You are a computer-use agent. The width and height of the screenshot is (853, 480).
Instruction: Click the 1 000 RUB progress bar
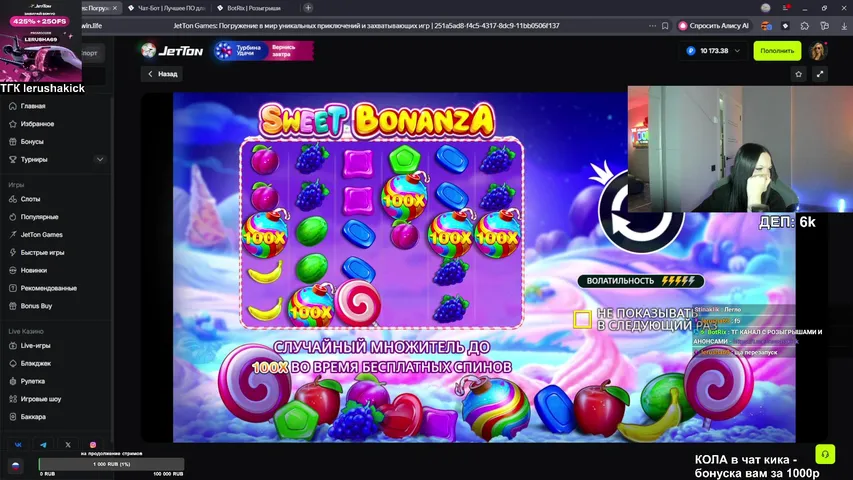[x=111, y=464]
